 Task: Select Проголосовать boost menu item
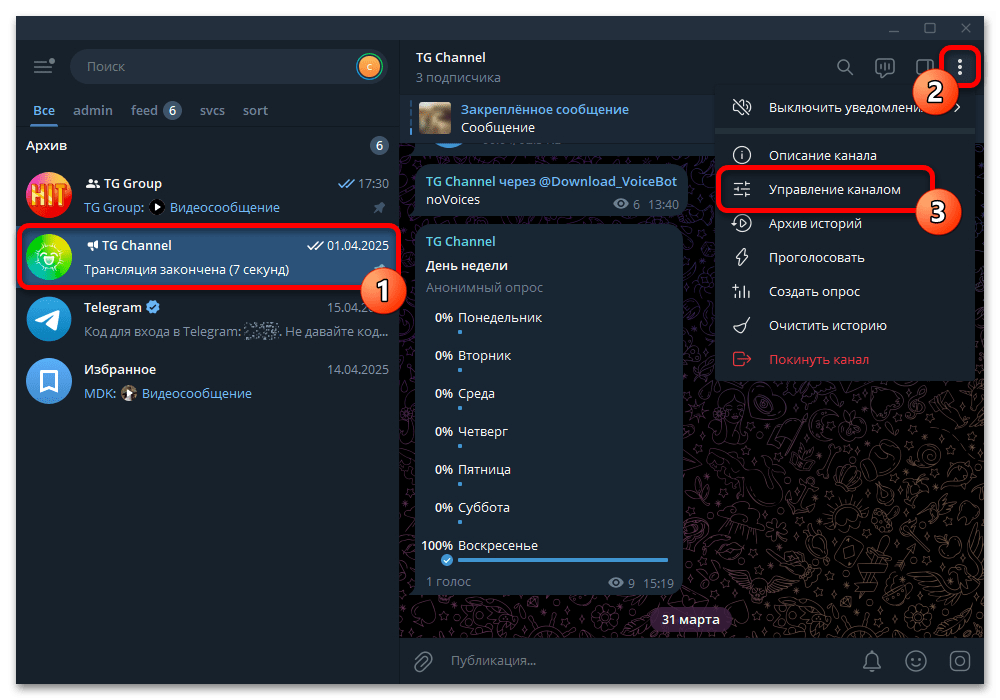[x=845, y=258]
